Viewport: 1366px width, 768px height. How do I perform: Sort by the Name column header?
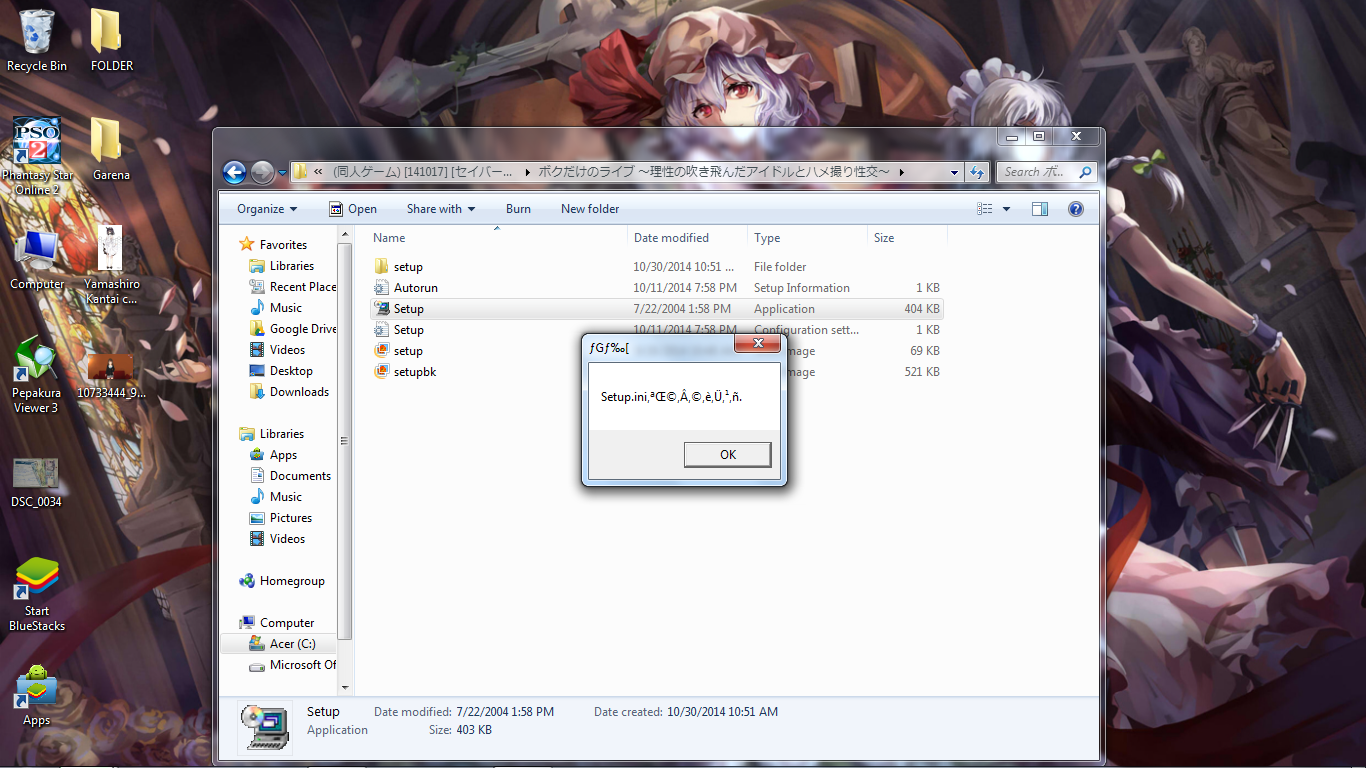click(x=498, y=238)
